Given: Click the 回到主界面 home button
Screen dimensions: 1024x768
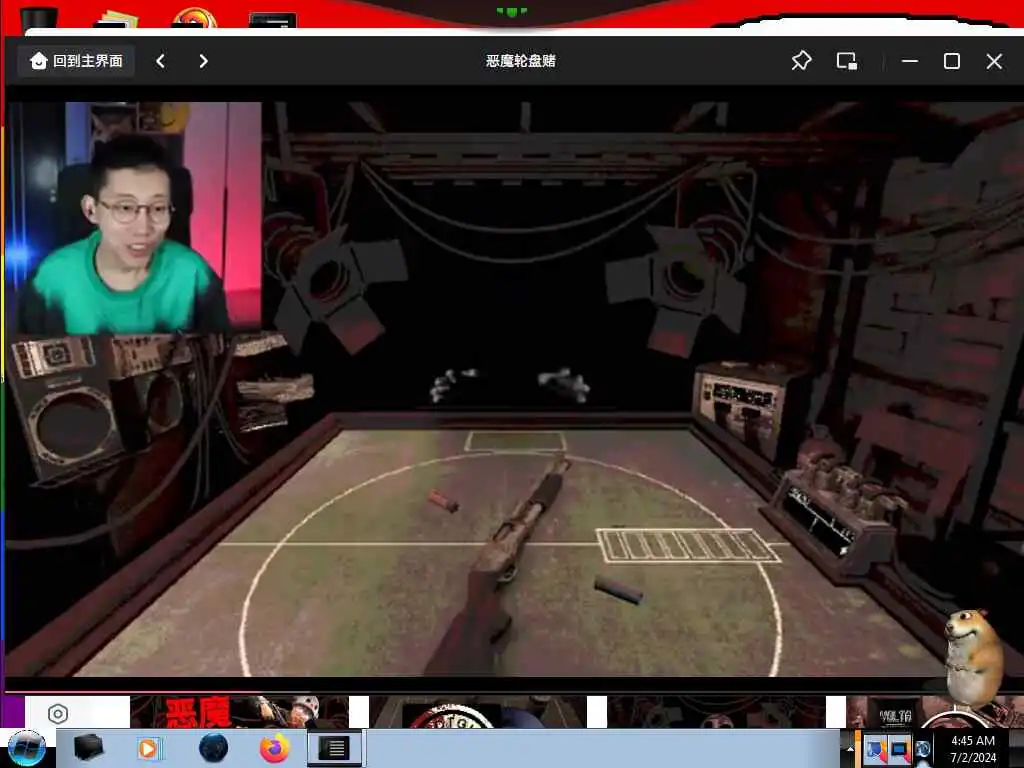Looking at the screenshot, I should (76, 61).
